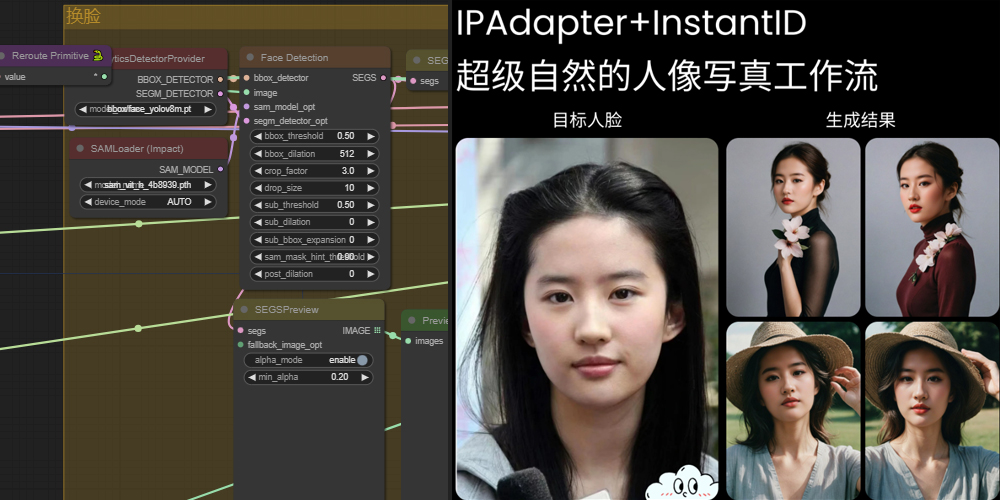The width and height of the screenshot is (1000, 500).
Task: Select next SAM model with sam_vit_h right arrow
Action: pyautogui.click(x=207, y=185)
